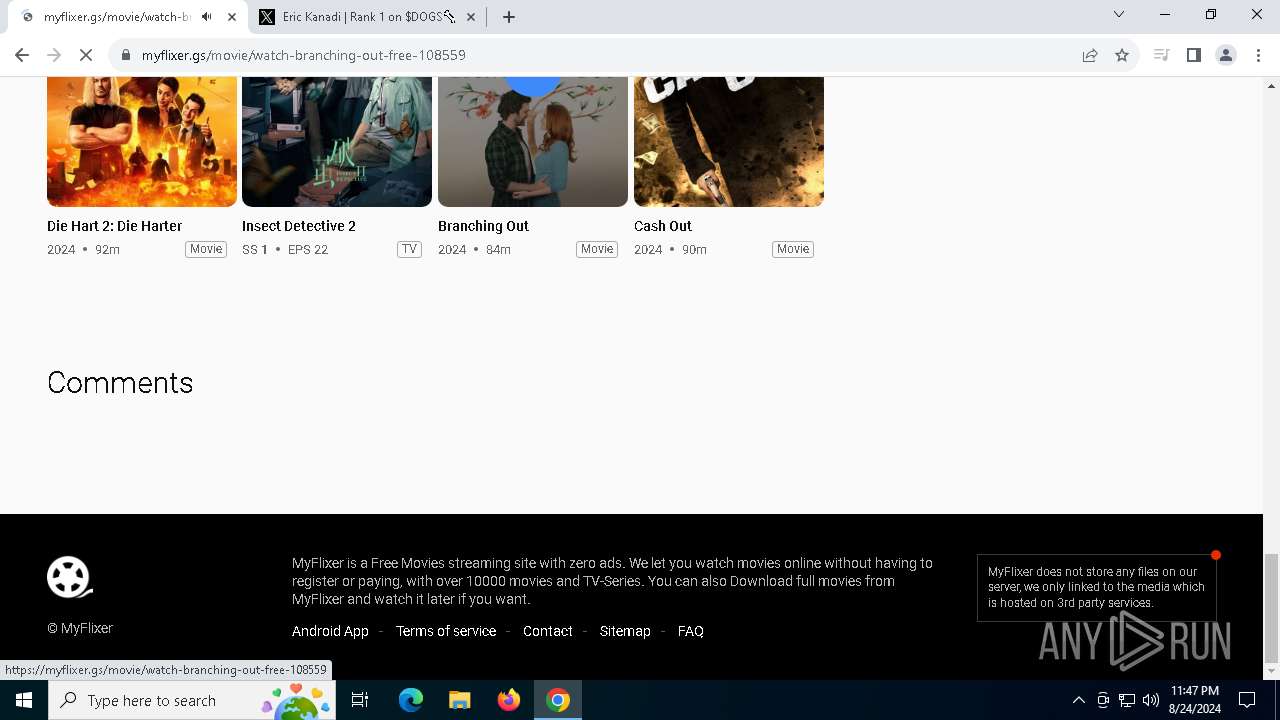The image size is (1280, 720).
Task: Open the Sitemap footer link
Action: click(x=625, y=631)
